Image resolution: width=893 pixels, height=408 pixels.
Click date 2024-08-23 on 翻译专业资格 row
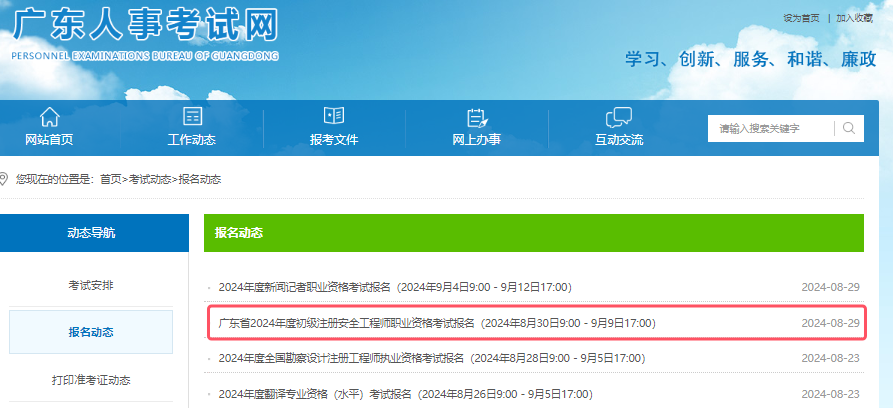(830, 394)
